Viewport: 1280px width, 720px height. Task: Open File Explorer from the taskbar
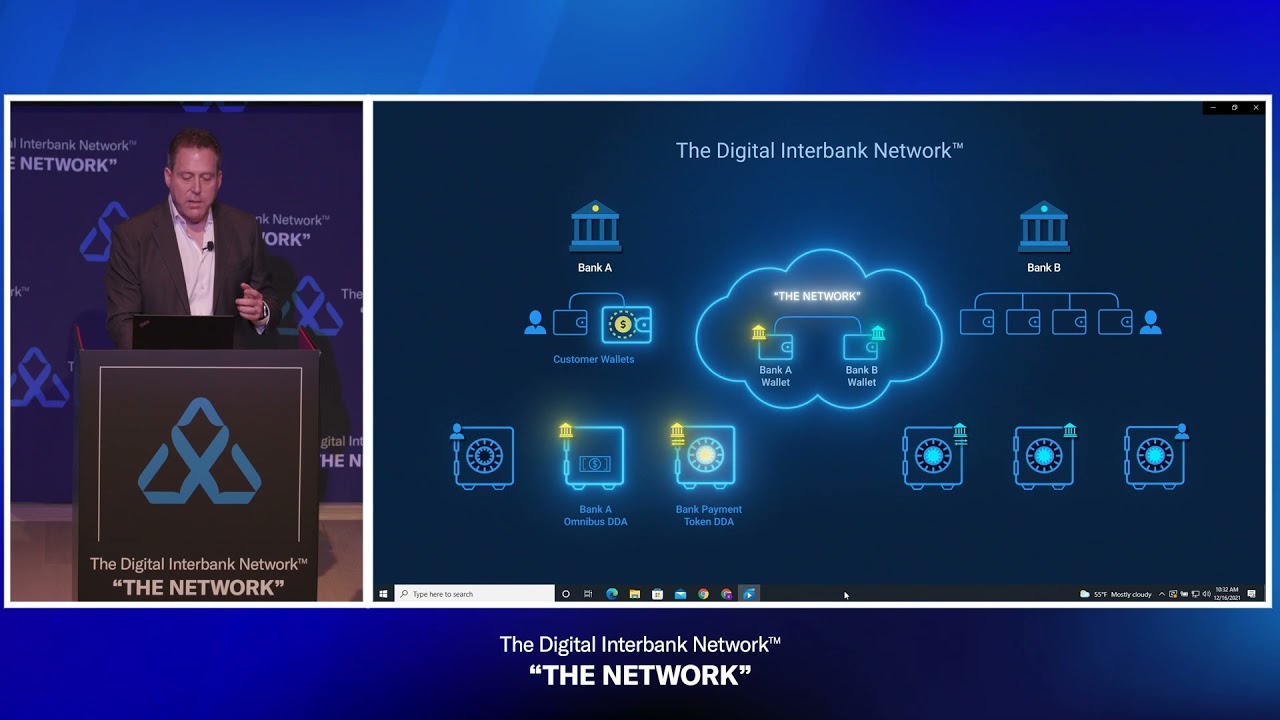click(x=635, y=594)
